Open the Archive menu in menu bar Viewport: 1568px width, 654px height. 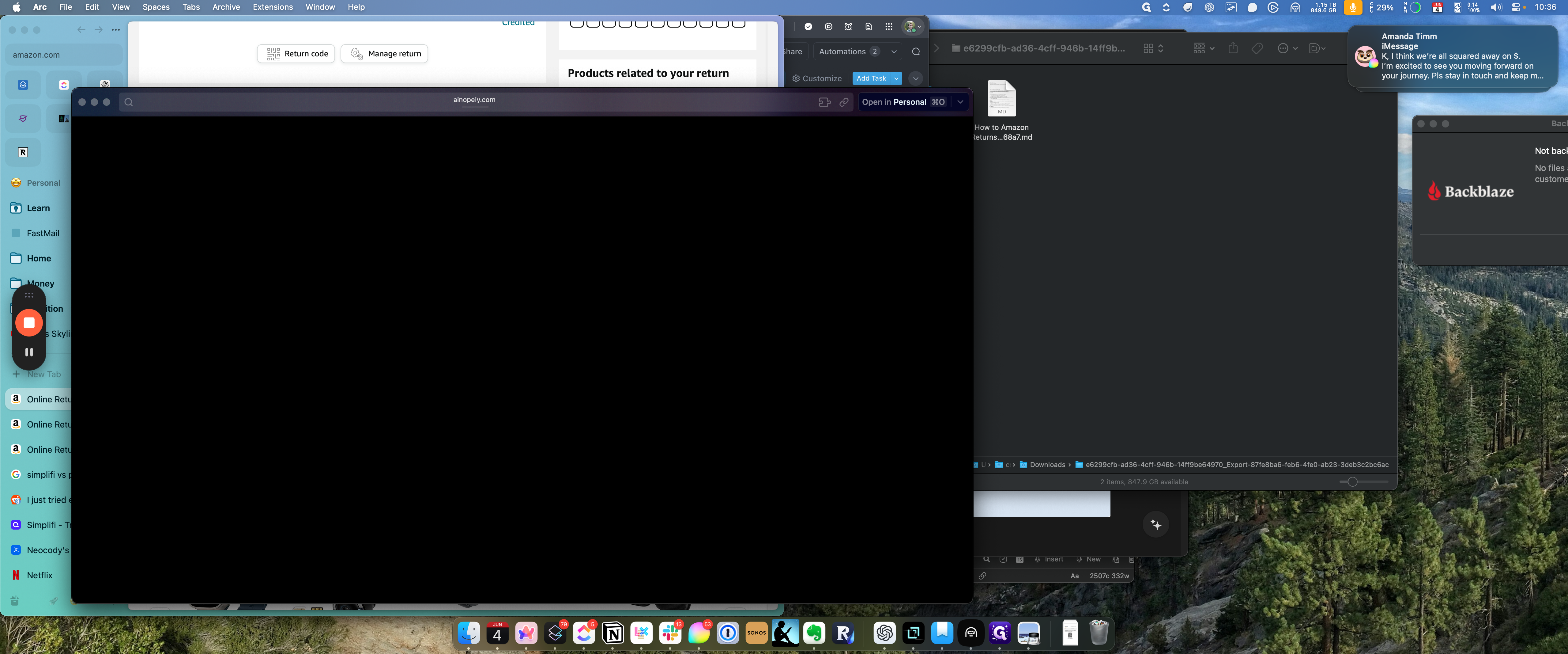coord(226,7)
